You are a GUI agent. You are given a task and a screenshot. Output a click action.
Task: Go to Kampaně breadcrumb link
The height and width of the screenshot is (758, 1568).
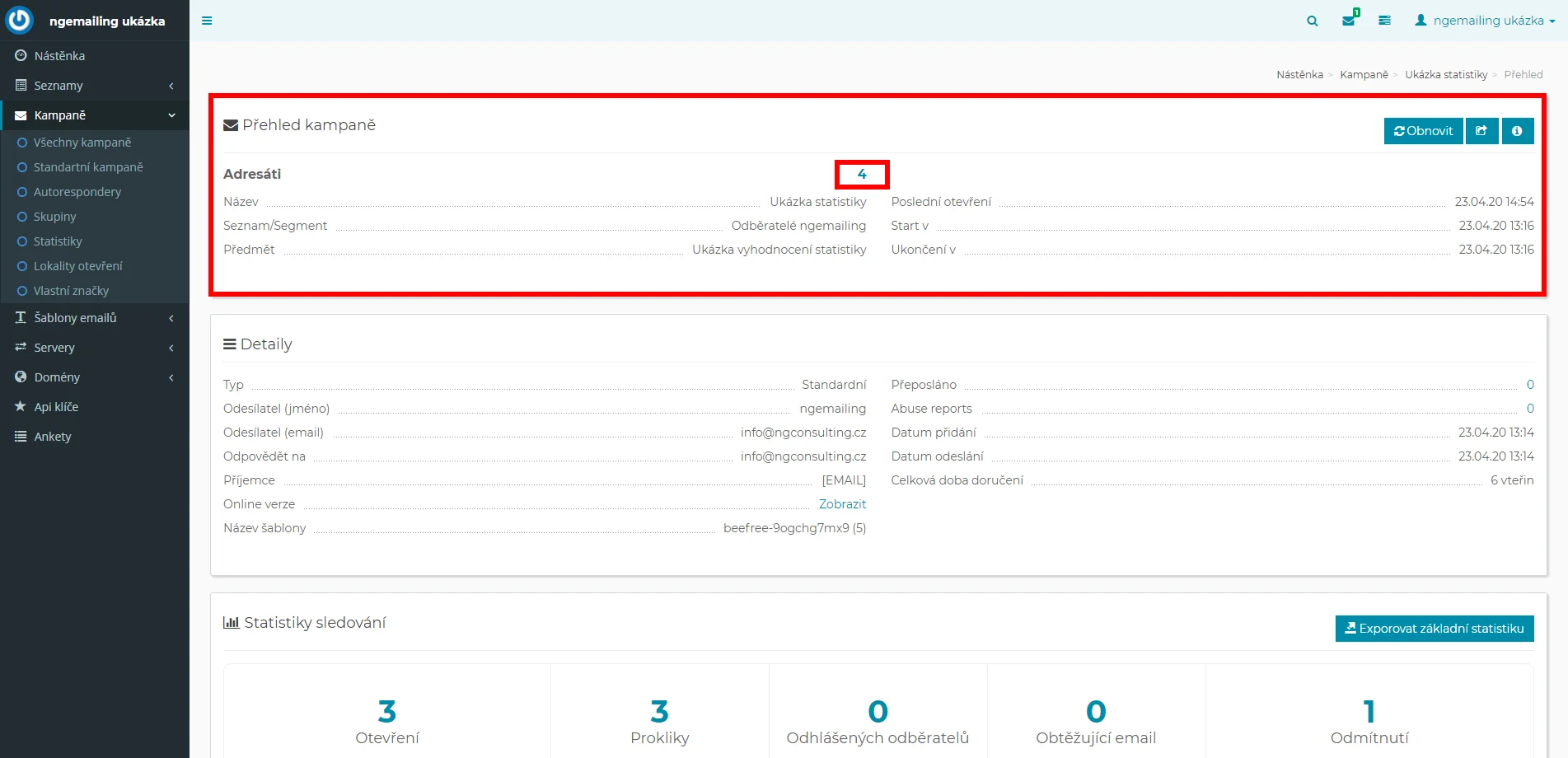click(x=1364, y=75)
